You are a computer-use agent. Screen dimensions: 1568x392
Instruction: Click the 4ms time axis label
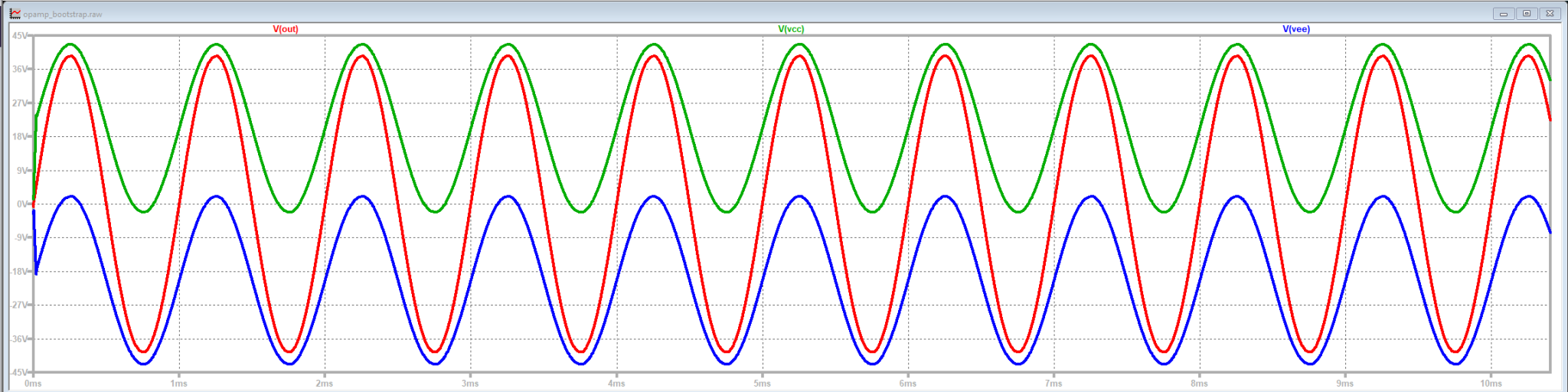616,384
